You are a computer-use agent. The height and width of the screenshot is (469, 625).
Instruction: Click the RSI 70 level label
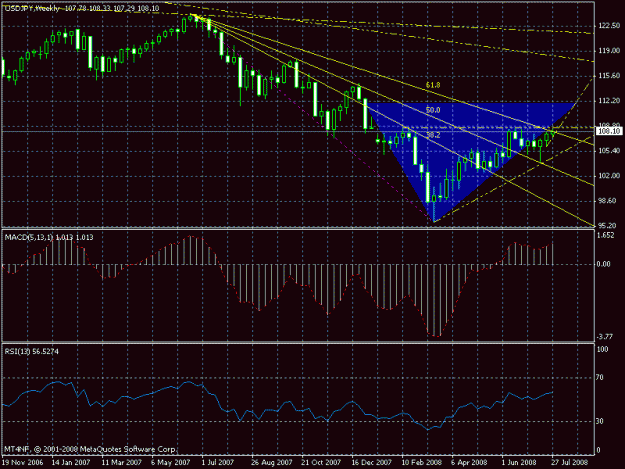point(599,377)
